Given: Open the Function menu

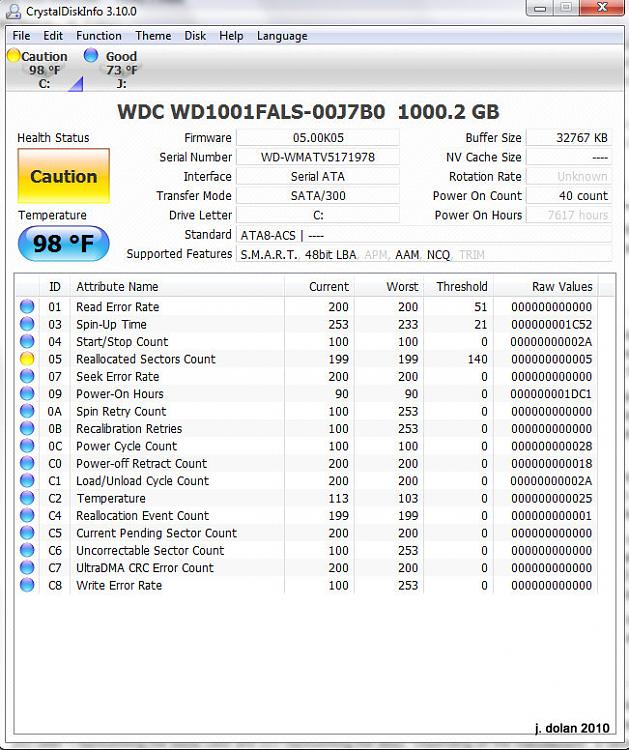Looking at the screenshot, I should click(99, 36).
